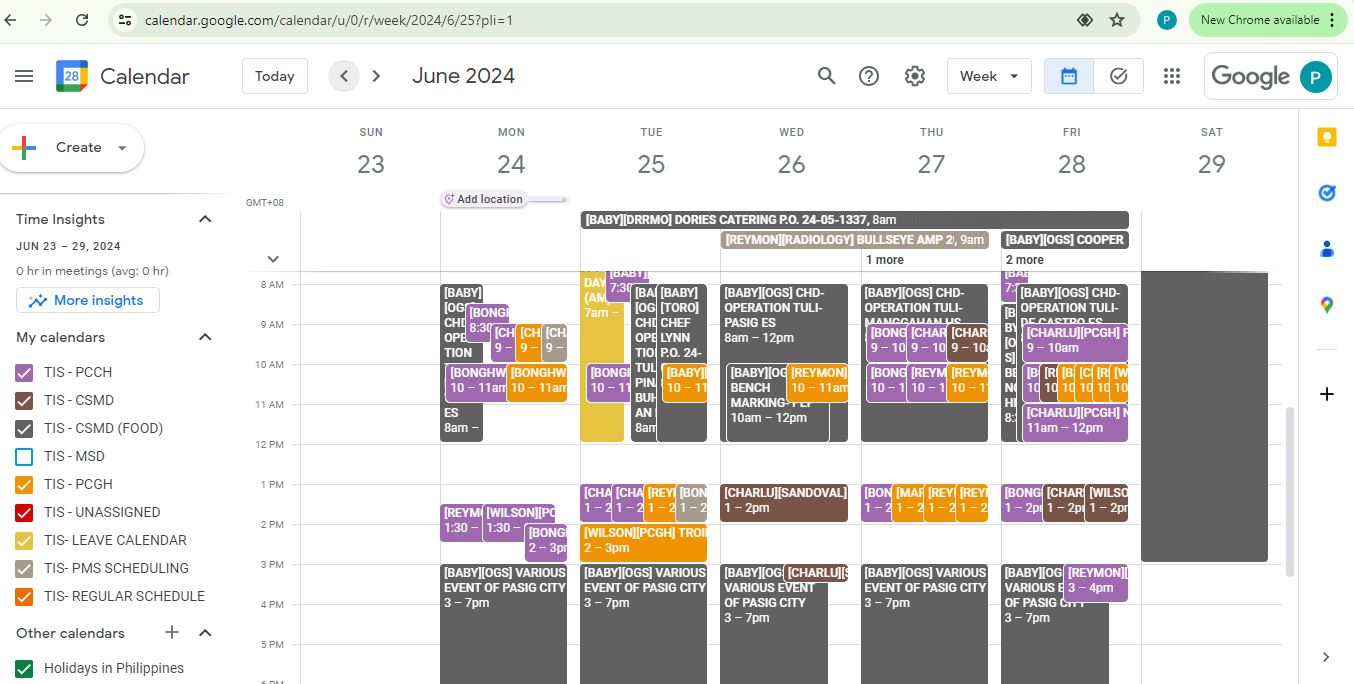Viewport: 1354px width, 684px height.
Task: Select Monday 24 date header
Action: tap(511, 164)
